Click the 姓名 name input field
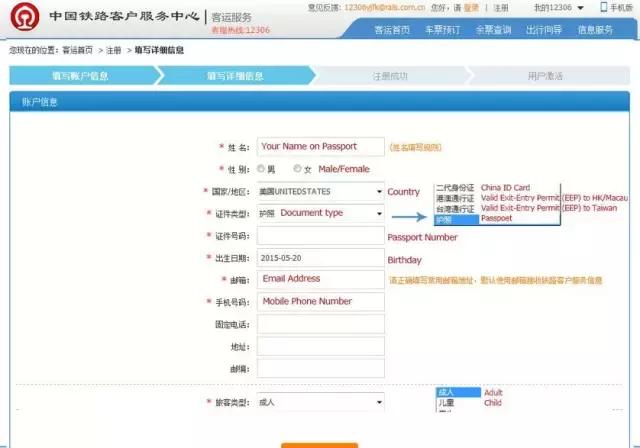The image size is (640, 448). point(321,146)
